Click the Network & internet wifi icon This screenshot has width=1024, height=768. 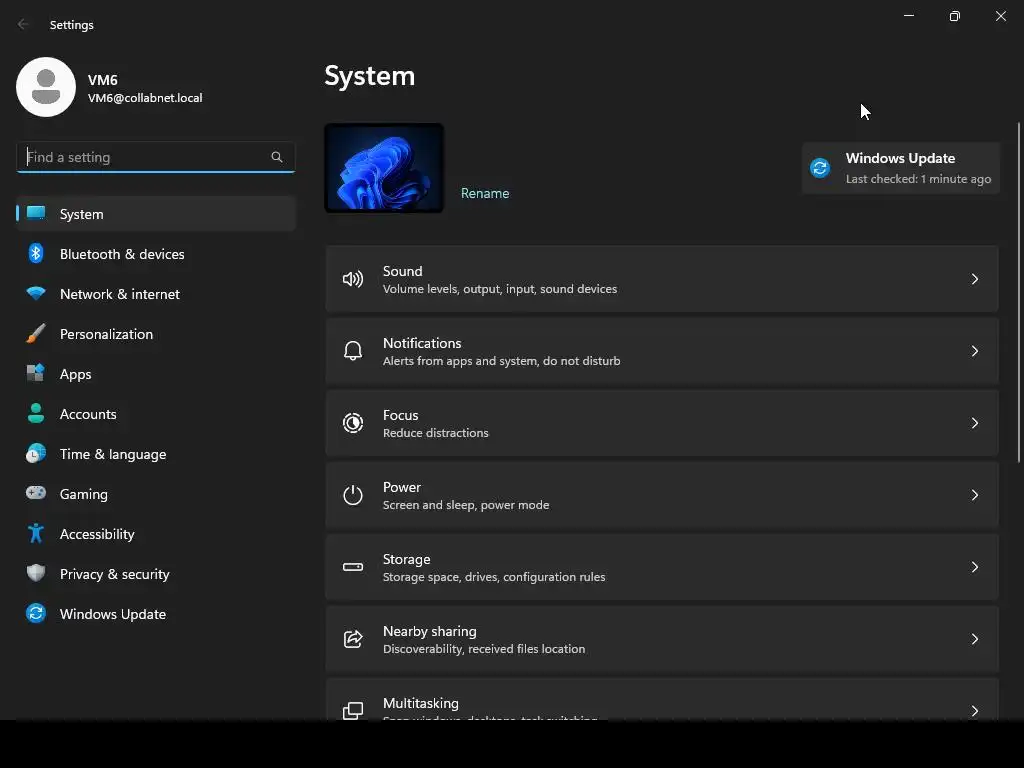click(36, 294)
